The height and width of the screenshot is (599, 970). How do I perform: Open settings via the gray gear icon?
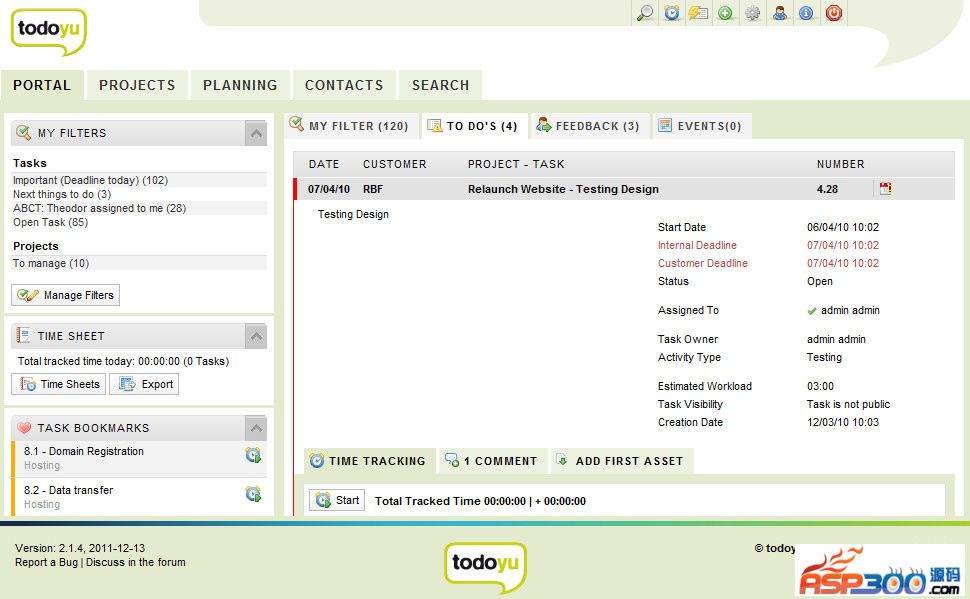pos(752,13)
